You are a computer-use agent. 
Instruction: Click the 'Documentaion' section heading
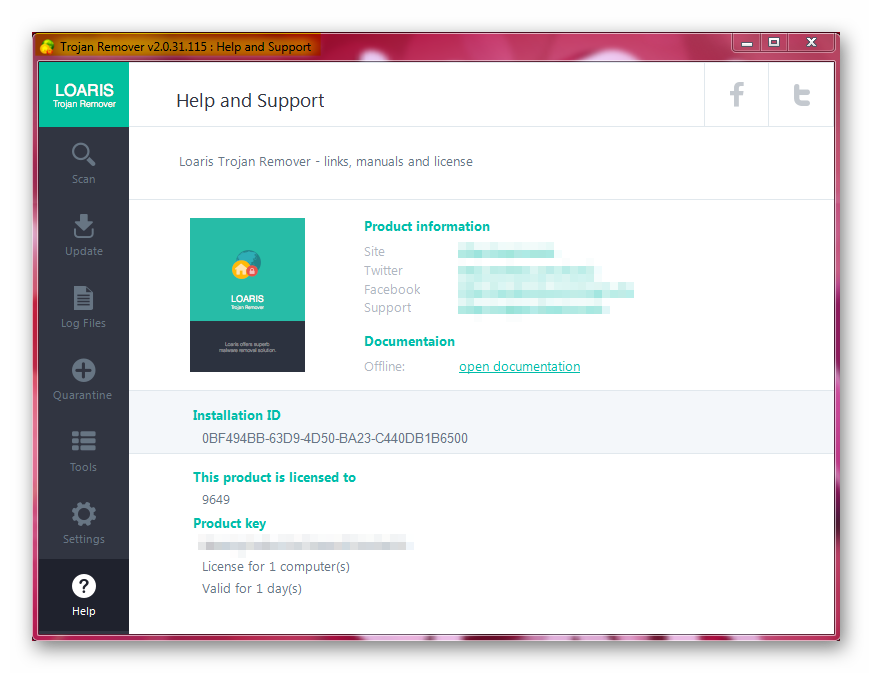click(409, 342)
